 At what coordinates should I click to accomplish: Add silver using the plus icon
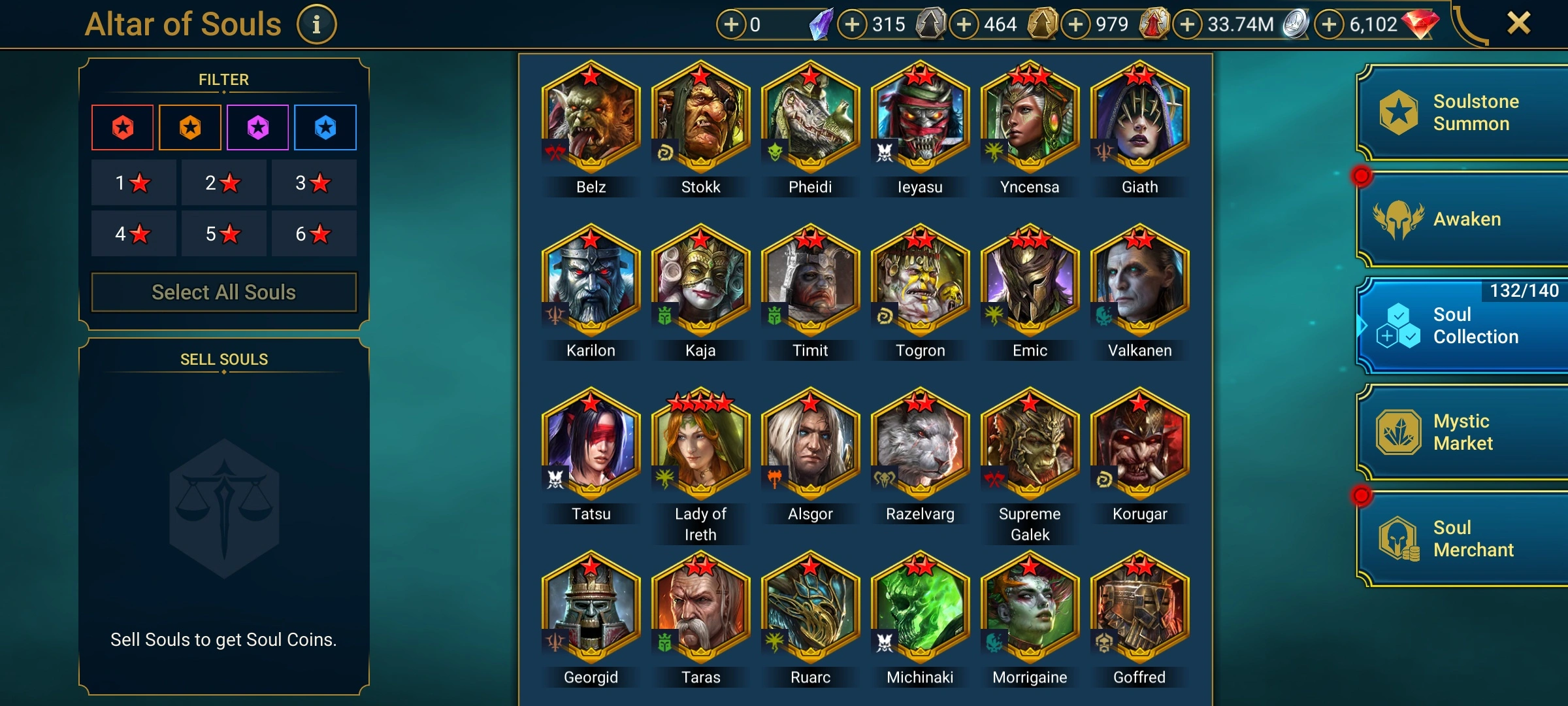1187,25
